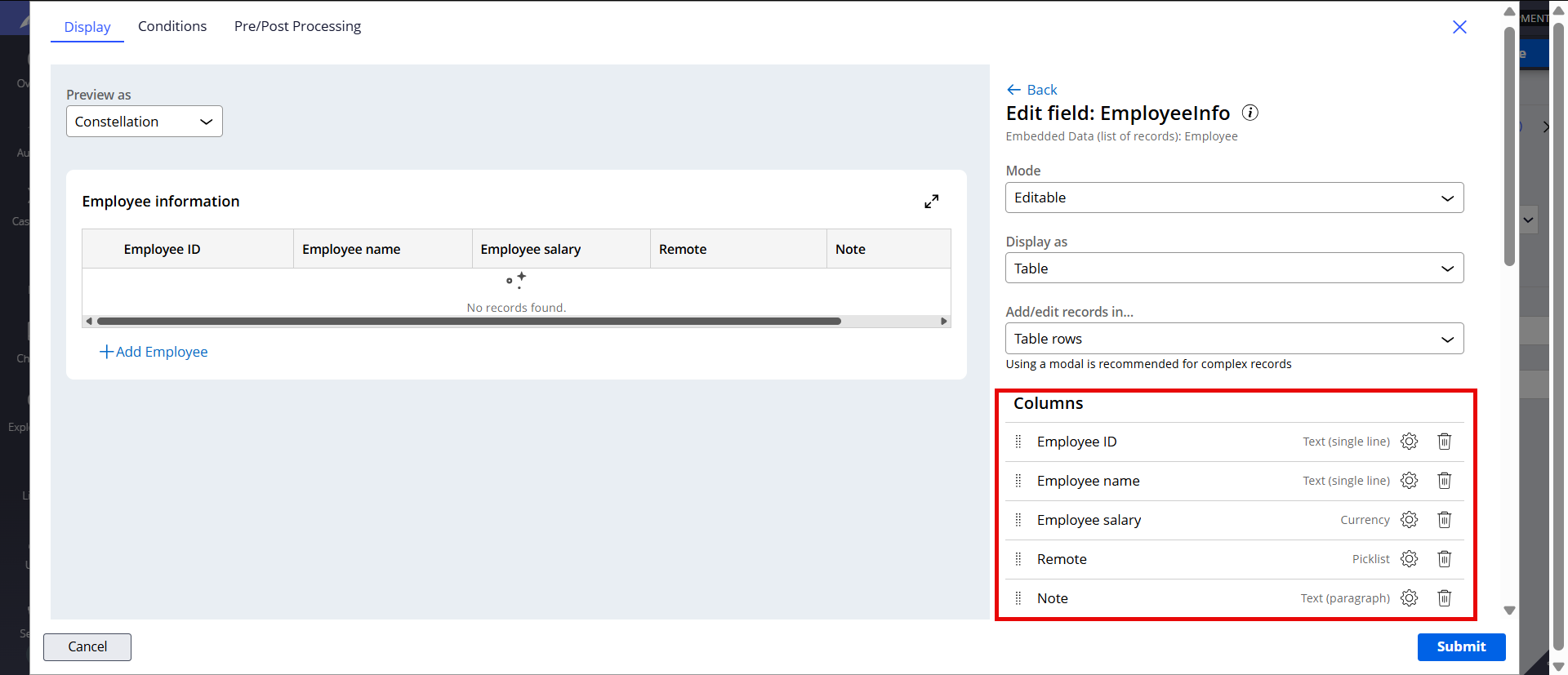Delete the Remote column
This screenshot has height=675, width=1568.
pyautogui.click(x=1444, y=559)
